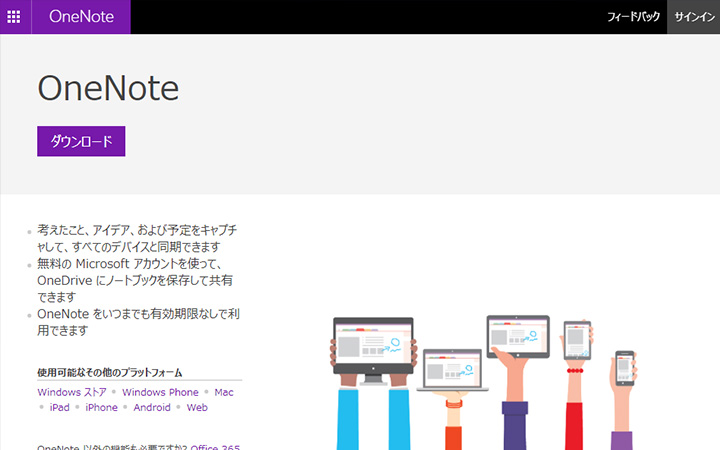Screen dimensions: 720x450
Task: Click phone held by red-bracelet hand
Action: pos(578,341)
